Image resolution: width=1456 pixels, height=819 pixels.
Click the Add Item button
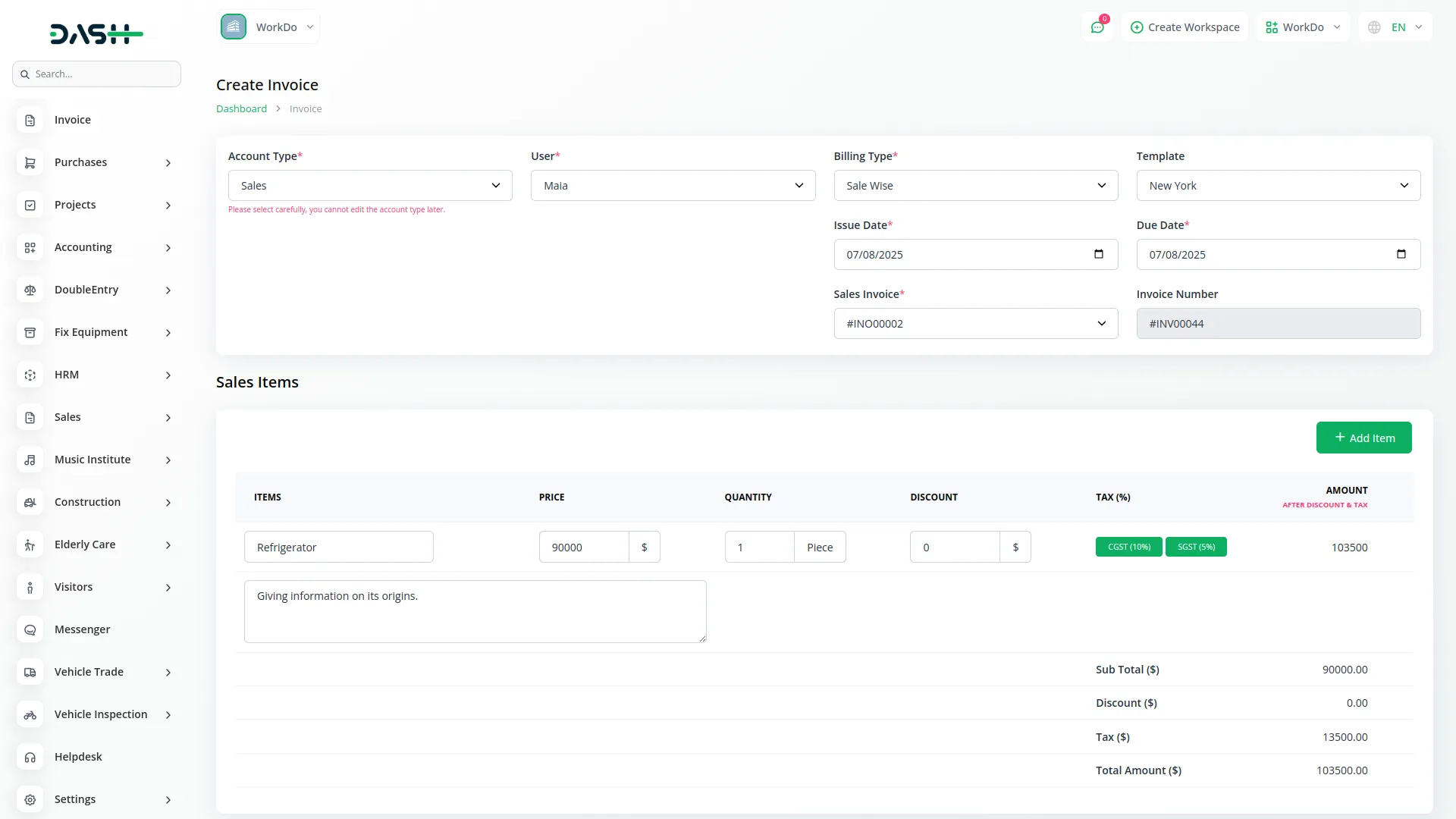(x=1363, y=438)
